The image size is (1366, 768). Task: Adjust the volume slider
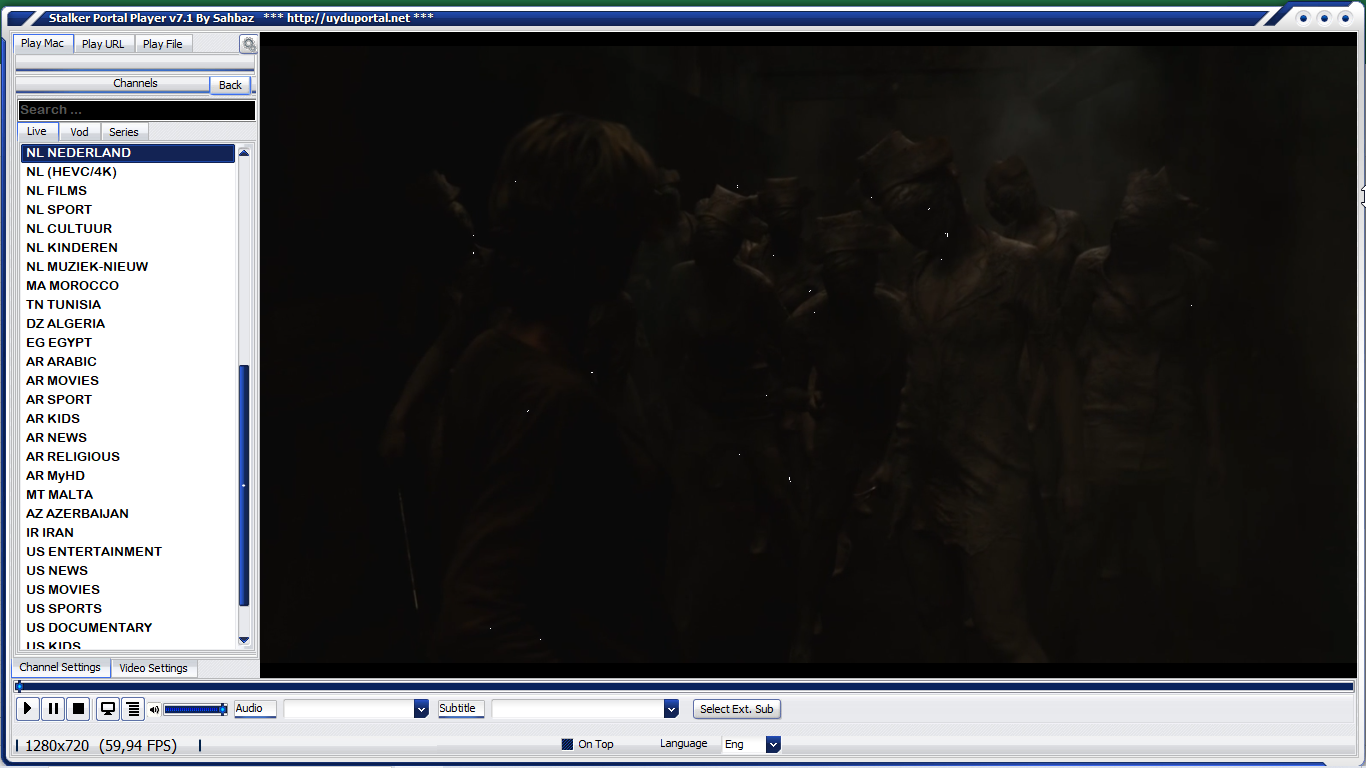[x=196, y=709]
